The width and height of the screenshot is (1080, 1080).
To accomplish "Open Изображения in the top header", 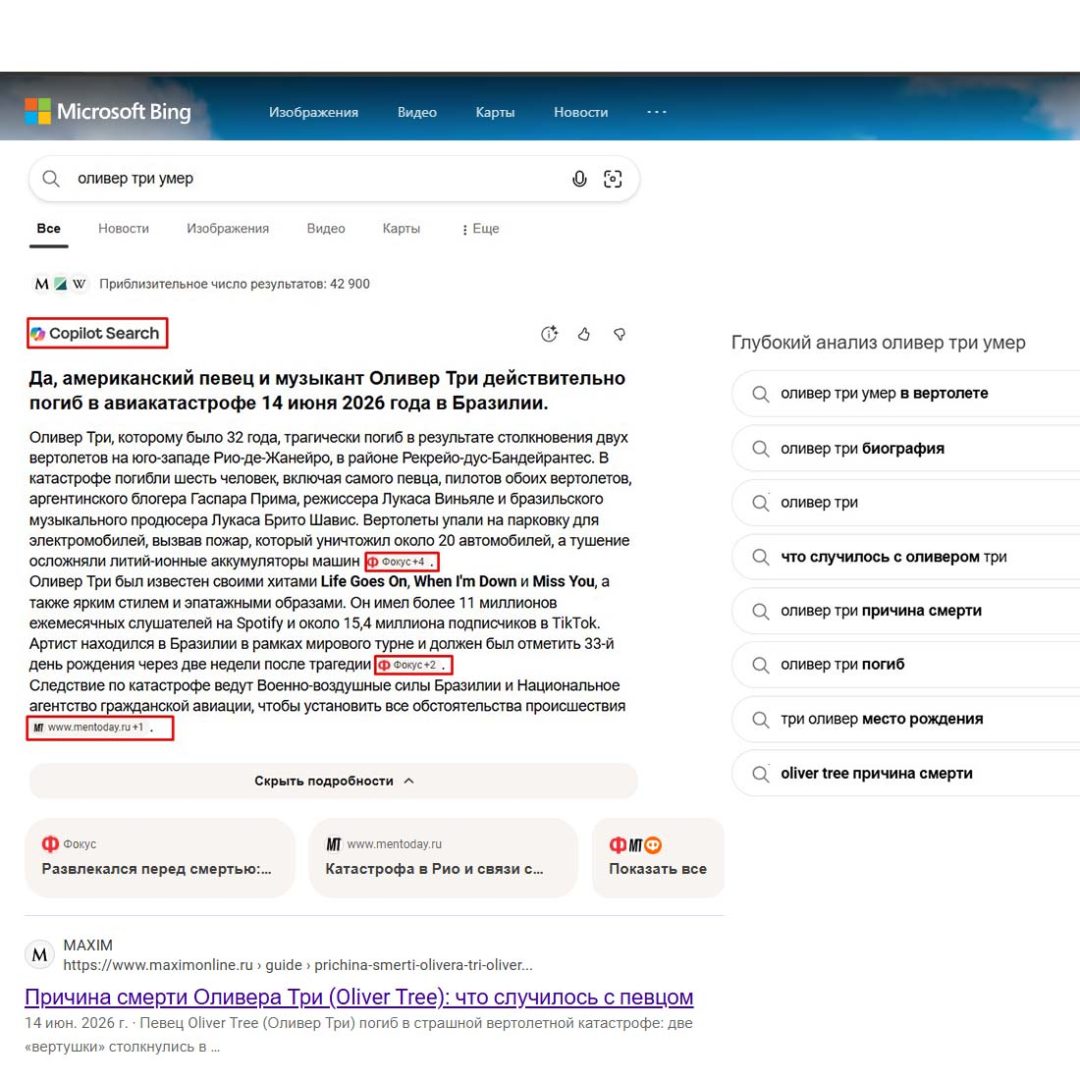I will click(x=313, y=112).
